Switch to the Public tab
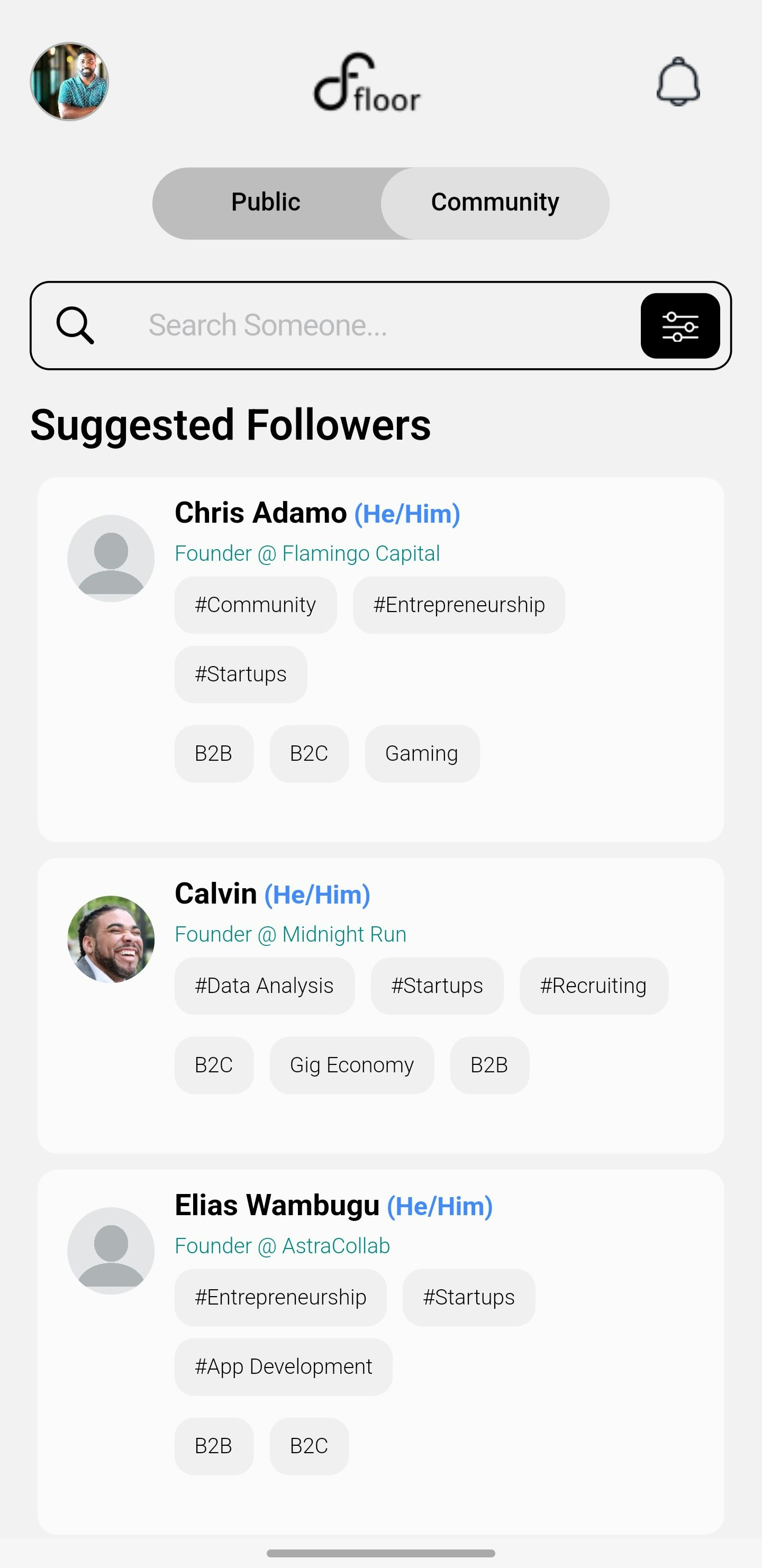Screen dimensions: 762x1568 (x=266, y=202)
